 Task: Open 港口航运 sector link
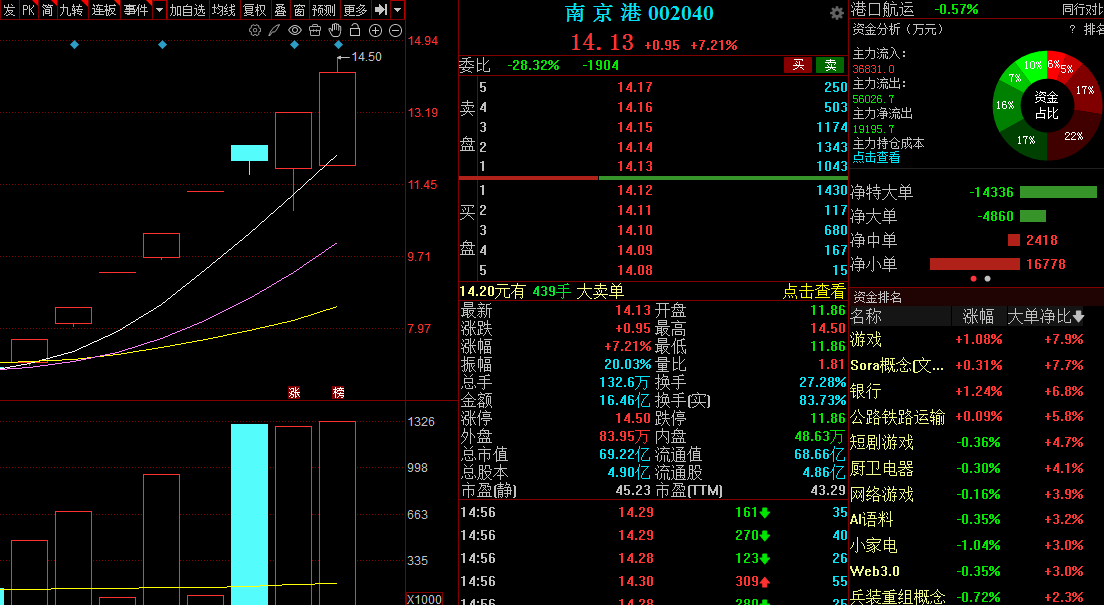(882, 9)
